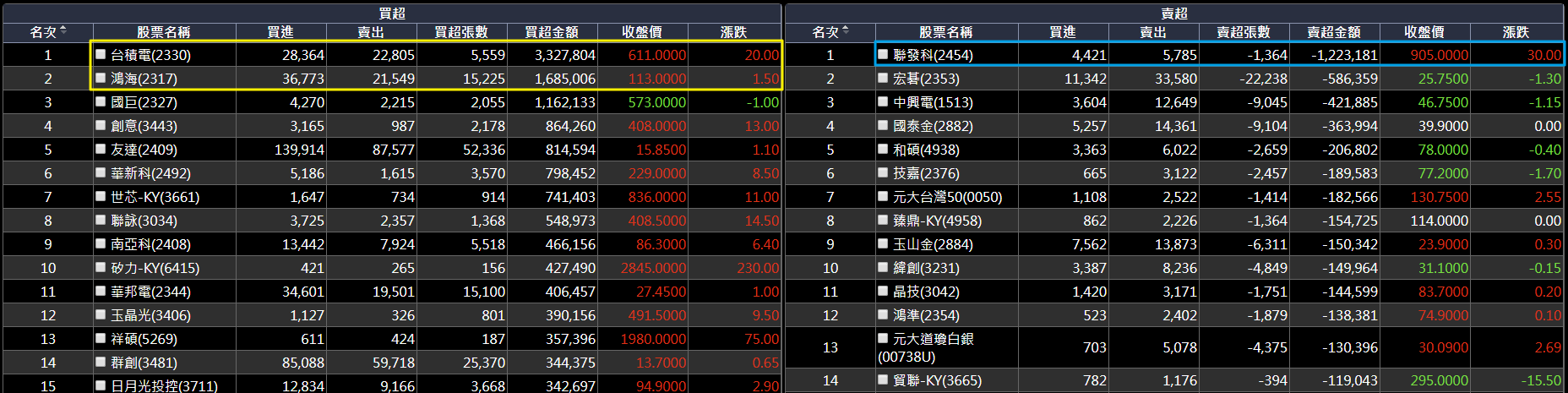Select the 買超 section title
The height and width of the screenshot is (393, 1568).
pos(392,14)
